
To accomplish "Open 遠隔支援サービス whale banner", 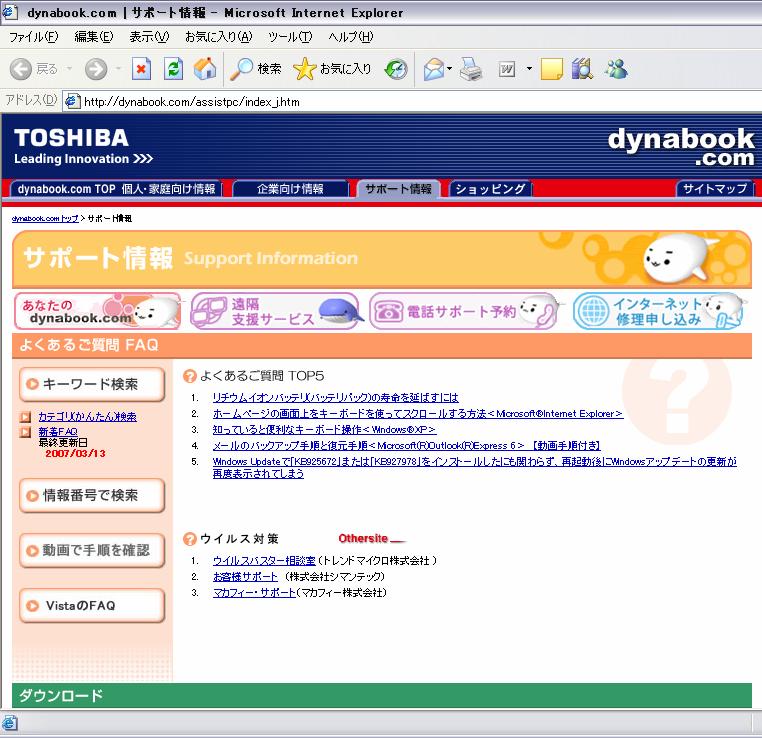I will (275, 311).
